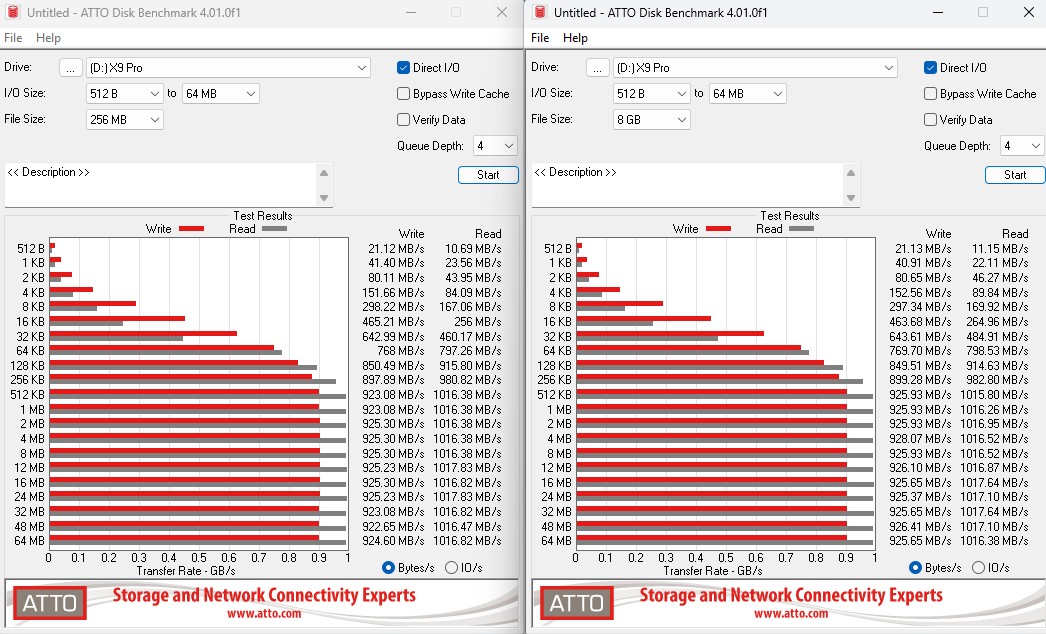Open Help menu in left window

pos(48,37)
